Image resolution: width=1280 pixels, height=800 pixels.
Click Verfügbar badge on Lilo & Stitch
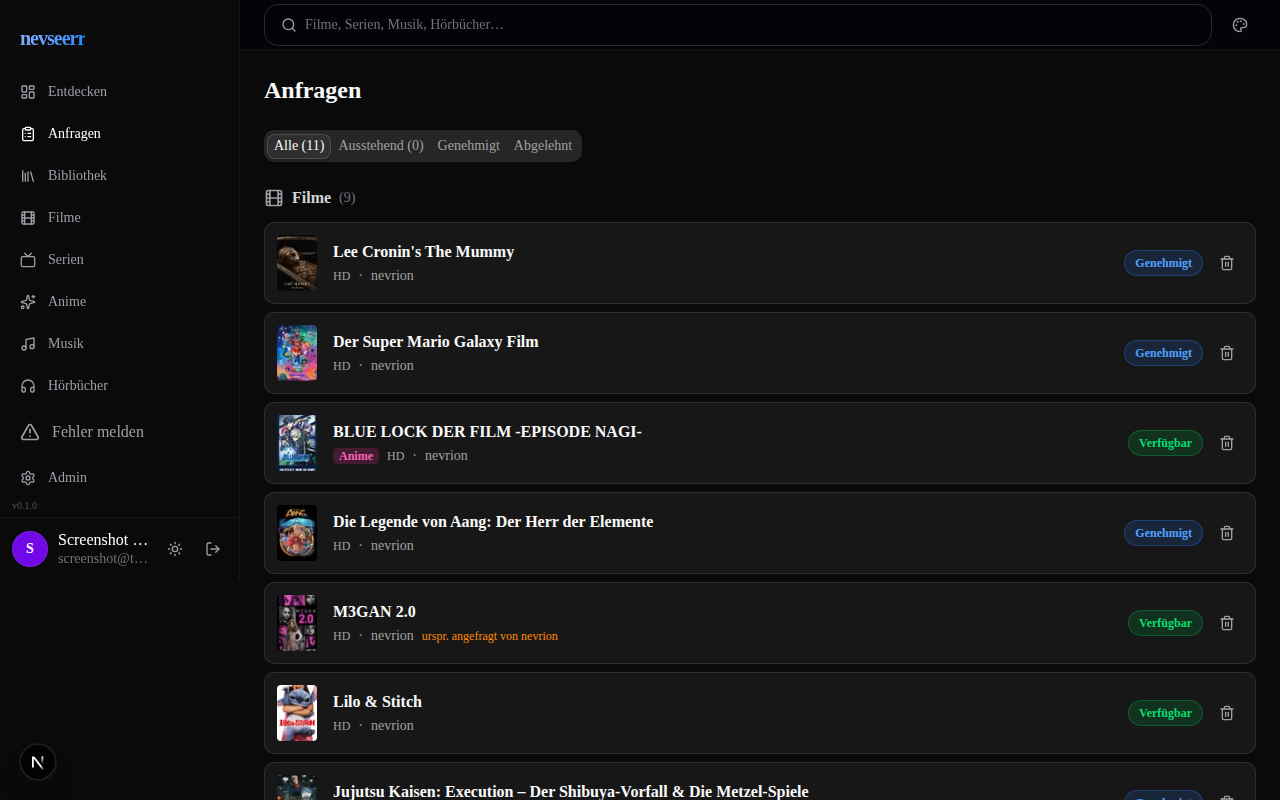tap(1165, 713)
